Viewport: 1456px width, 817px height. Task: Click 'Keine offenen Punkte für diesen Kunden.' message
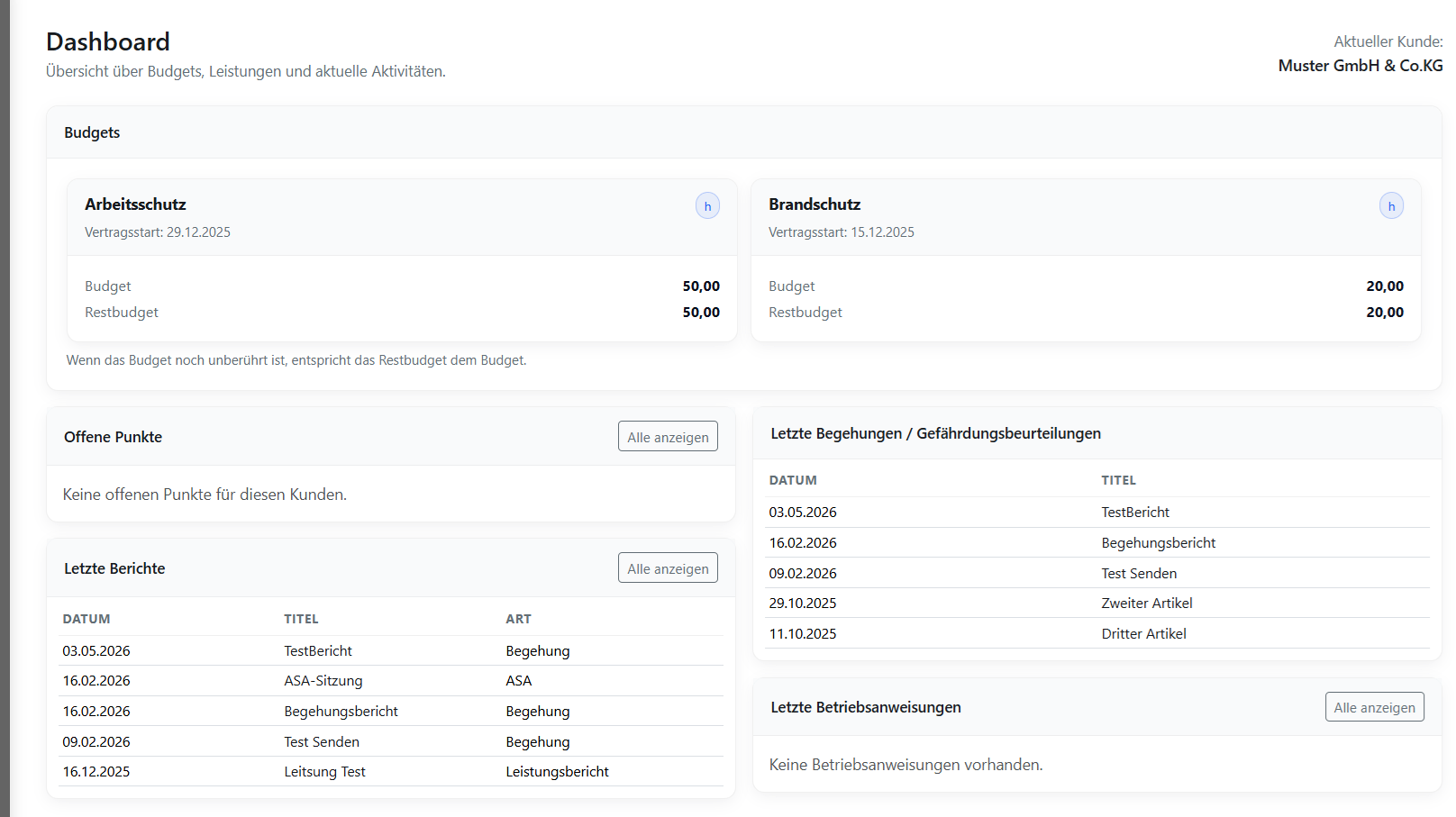click(205, 495)
